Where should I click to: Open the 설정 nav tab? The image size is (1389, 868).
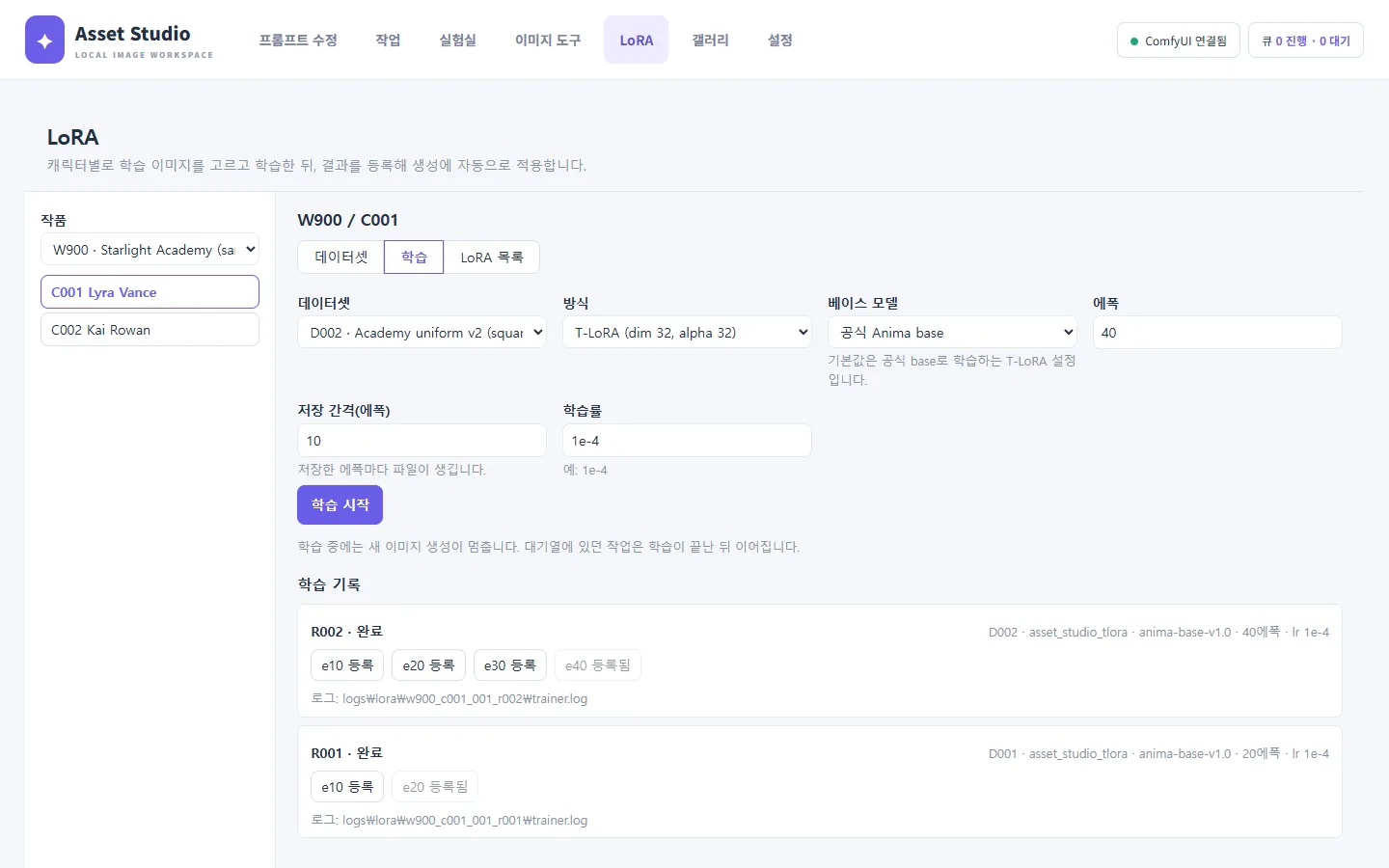click(x=779, y=40)
